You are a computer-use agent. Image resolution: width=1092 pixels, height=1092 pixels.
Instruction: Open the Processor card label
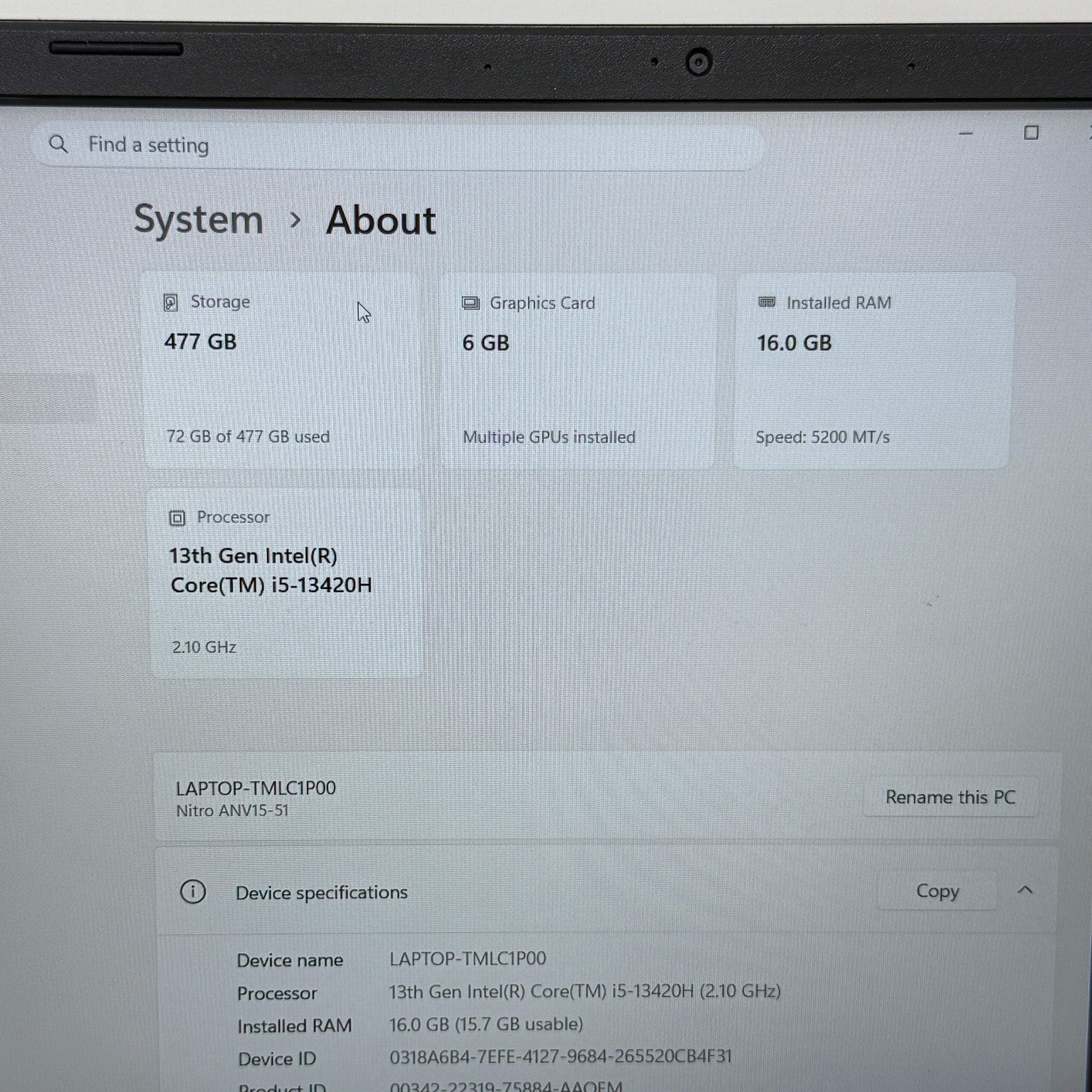233,517
